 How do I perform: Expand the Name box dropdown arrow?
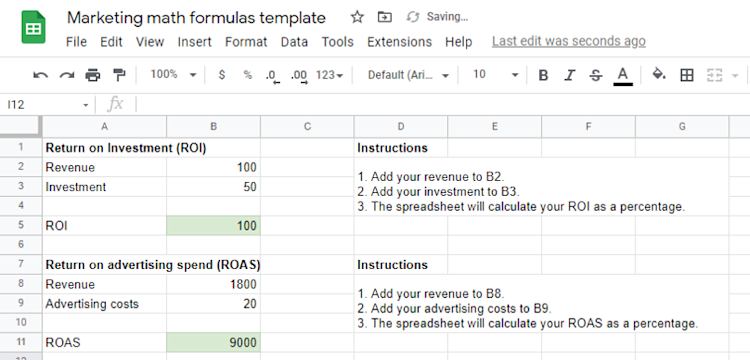86,105
